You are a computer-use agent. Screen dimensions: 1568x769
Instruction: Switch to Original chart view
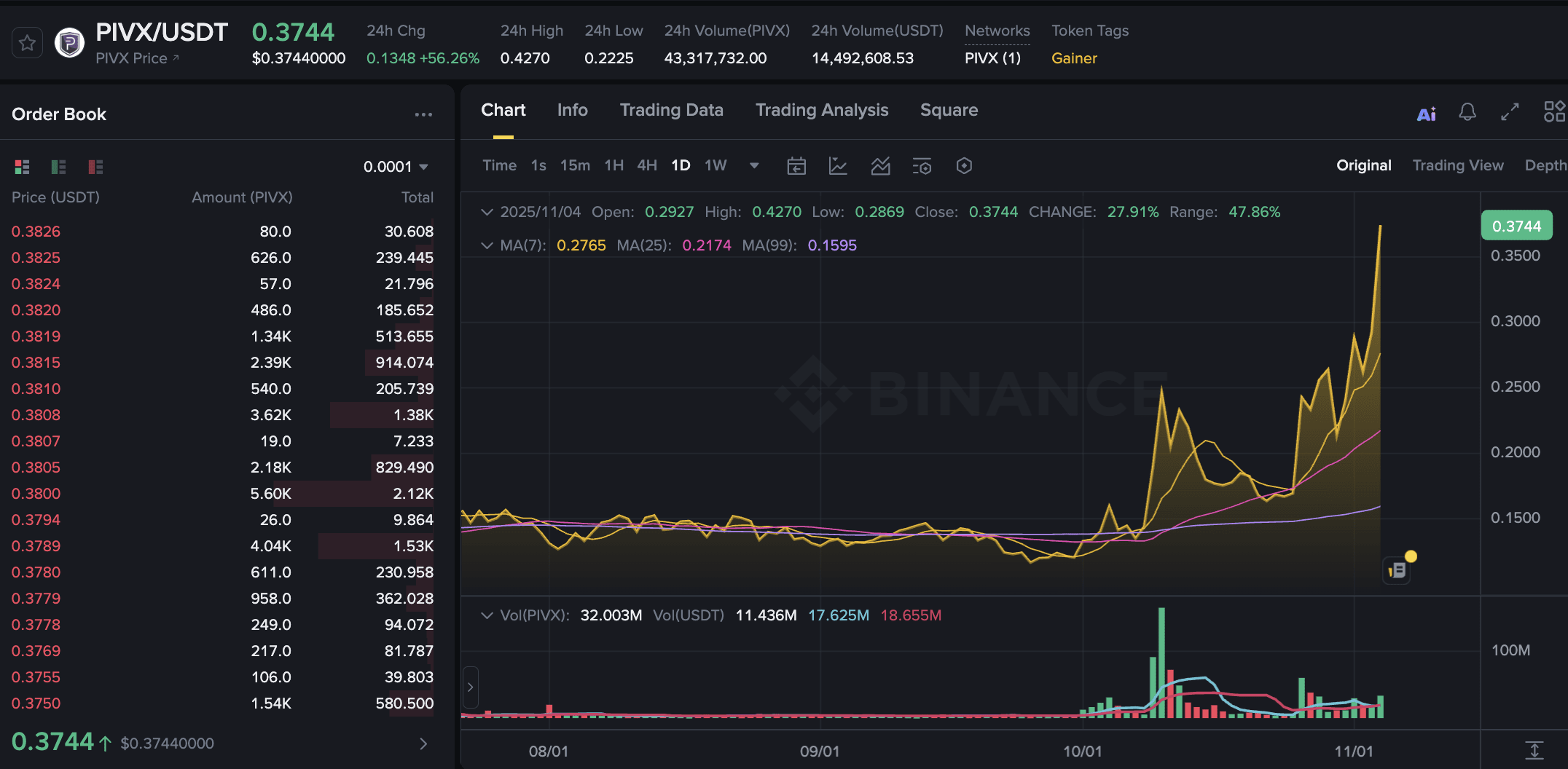point(1363,165)
